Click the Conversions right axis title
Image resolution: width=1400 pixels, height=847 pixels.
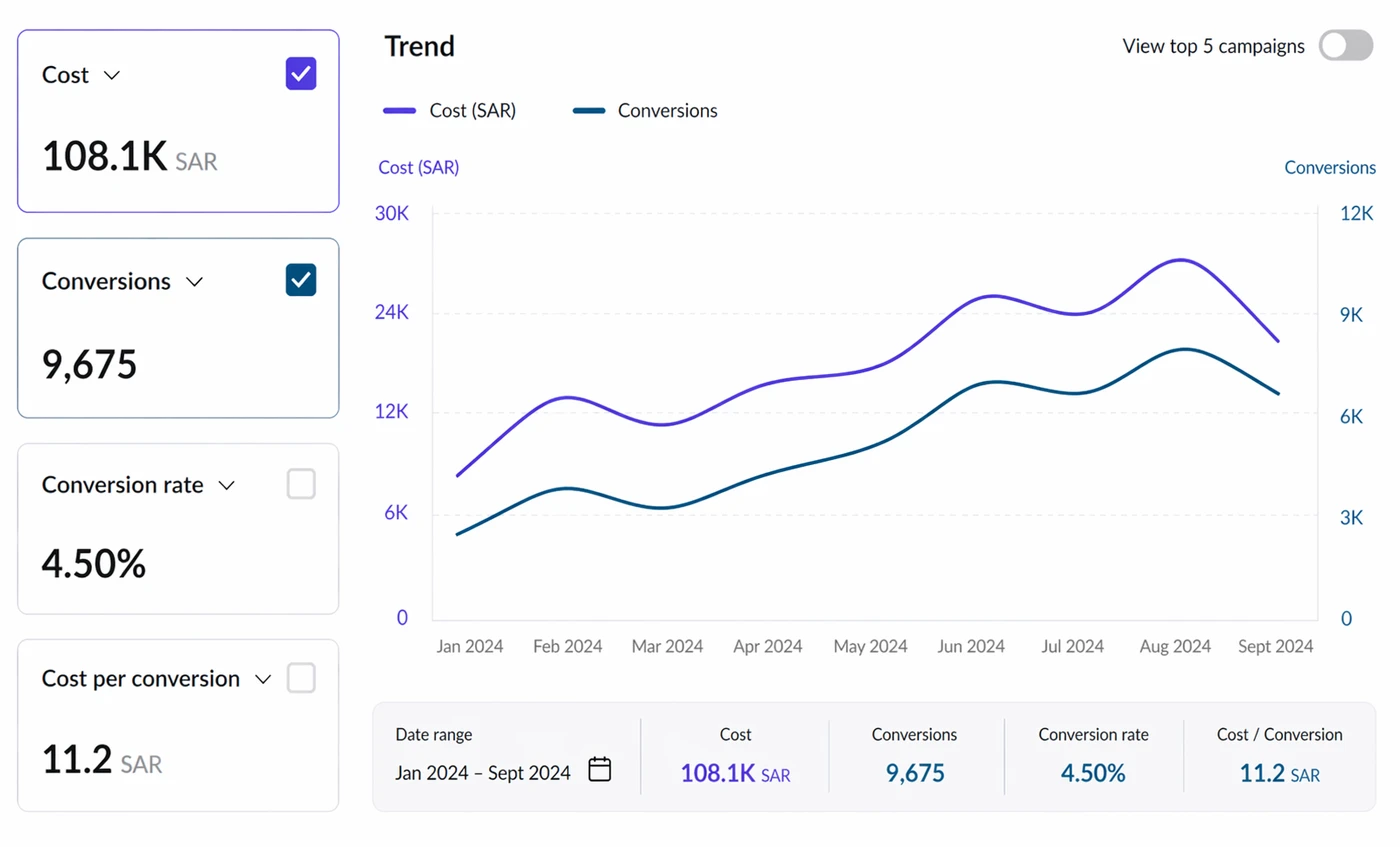click(1330, 168)
